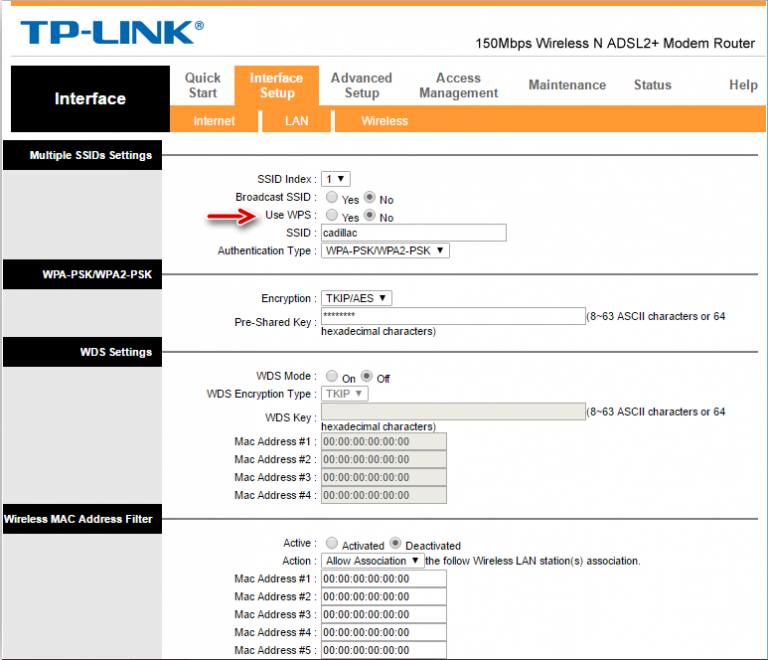Image resolution: width=768 pixels, height=660 pixels.
Task: Open the Maintenance tab
Action: (567, 85)
